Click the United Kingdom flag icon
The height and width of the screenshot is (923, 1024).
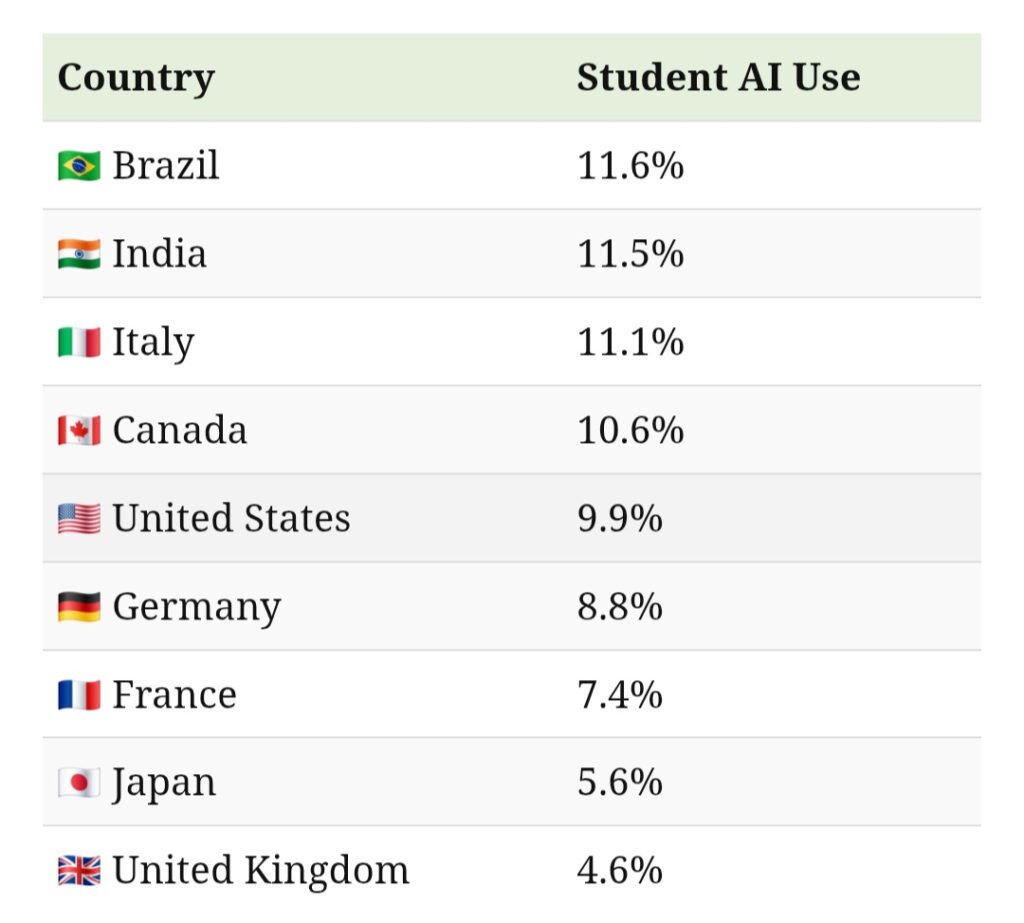pyautogui.click(x=79, y=870)
